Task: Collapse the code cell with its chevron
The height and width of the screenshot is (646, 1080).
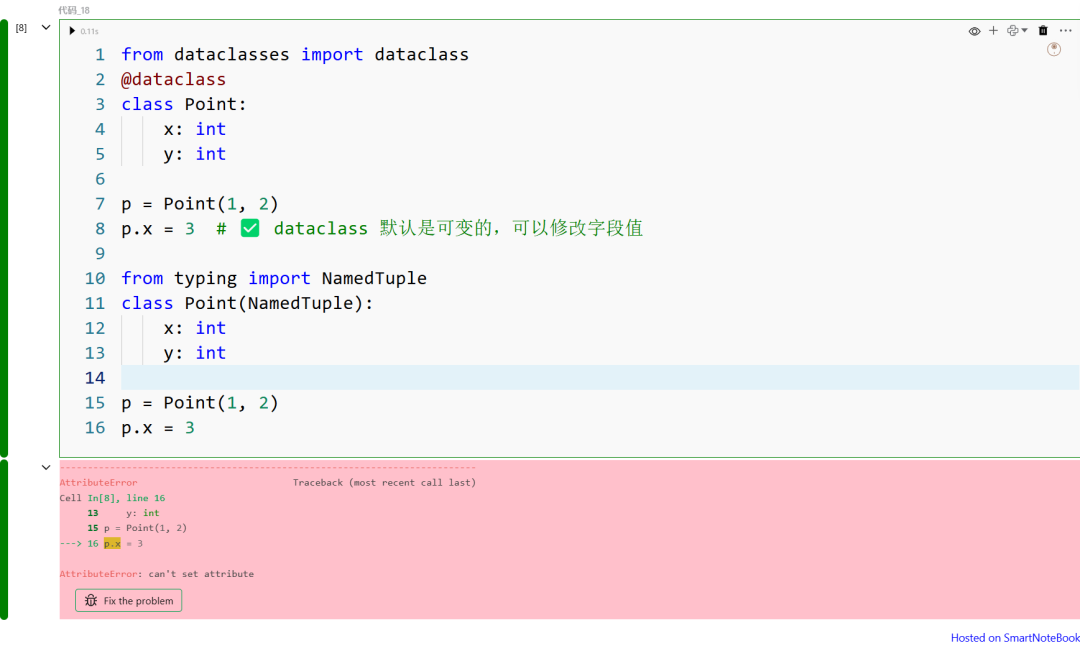Action: click(46, 27)
